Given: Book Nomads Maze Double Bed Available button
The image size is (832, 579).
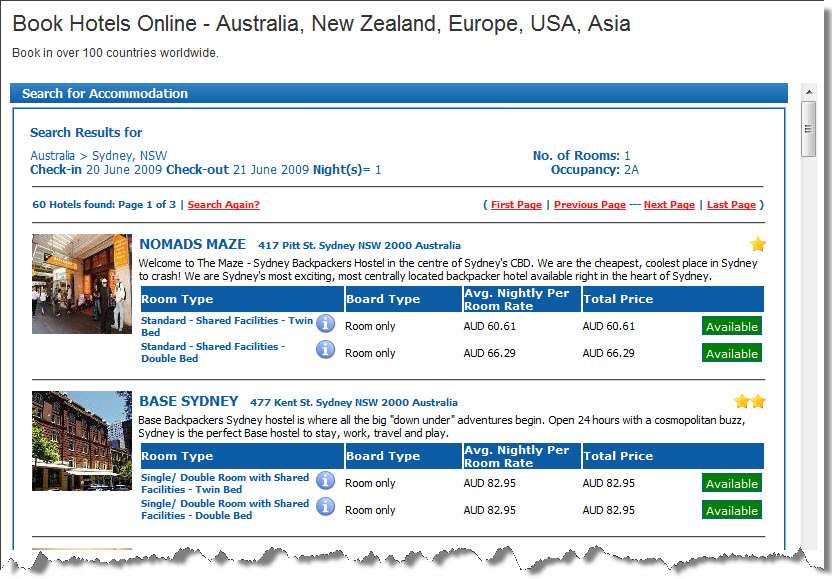Looking at the screenshot, I should pyautogui.click(x=731, y=353).
